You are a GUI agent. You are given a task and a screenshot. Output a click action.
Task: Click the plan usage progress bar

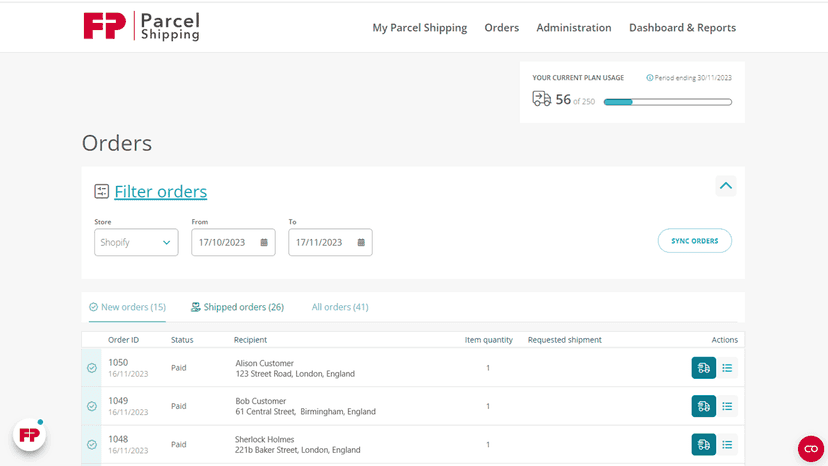click(x=667, y=102)
